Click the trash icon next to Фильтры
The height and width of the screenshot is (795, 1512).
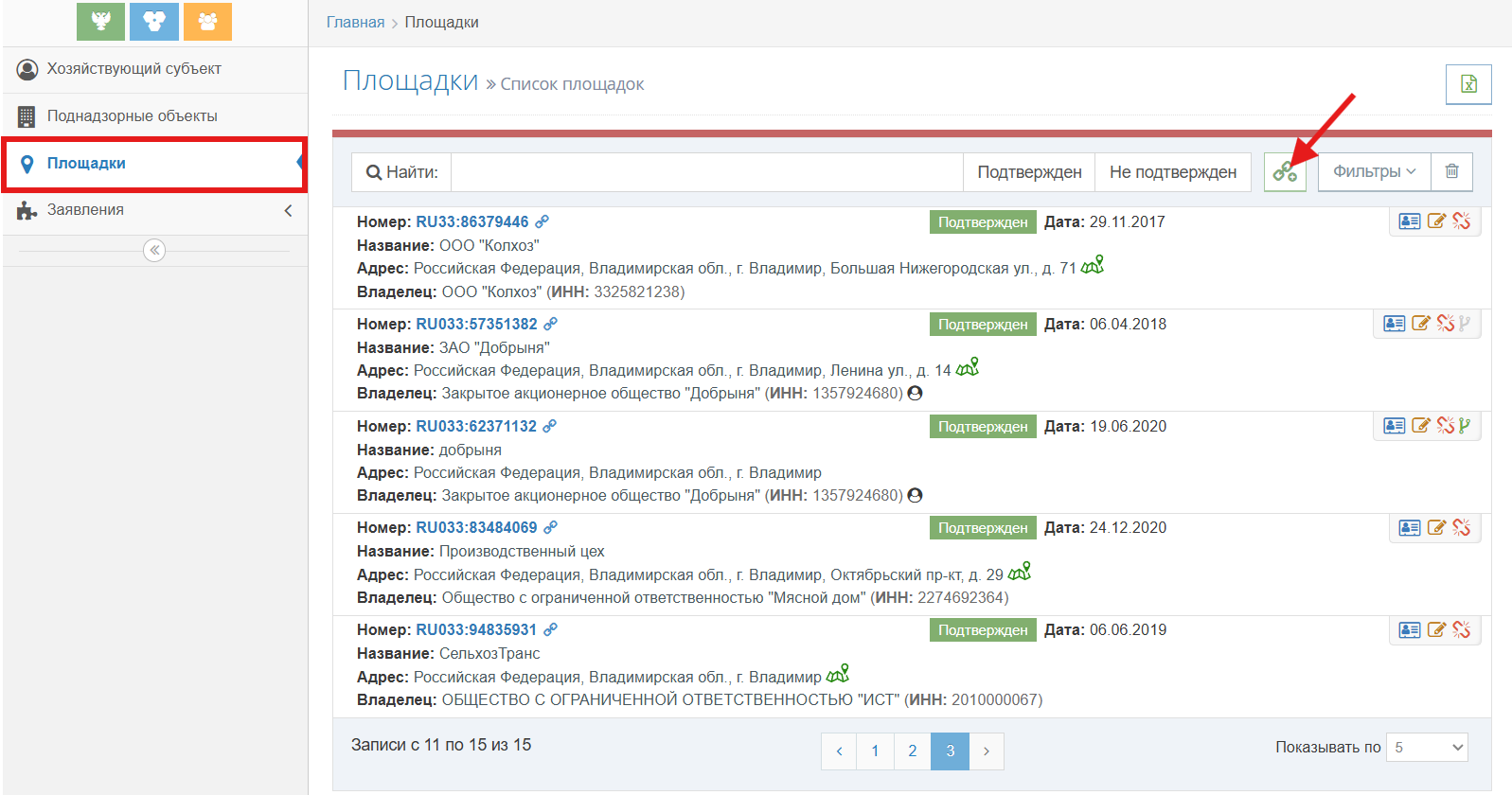pyautogui.click(x=1451, y=171)
